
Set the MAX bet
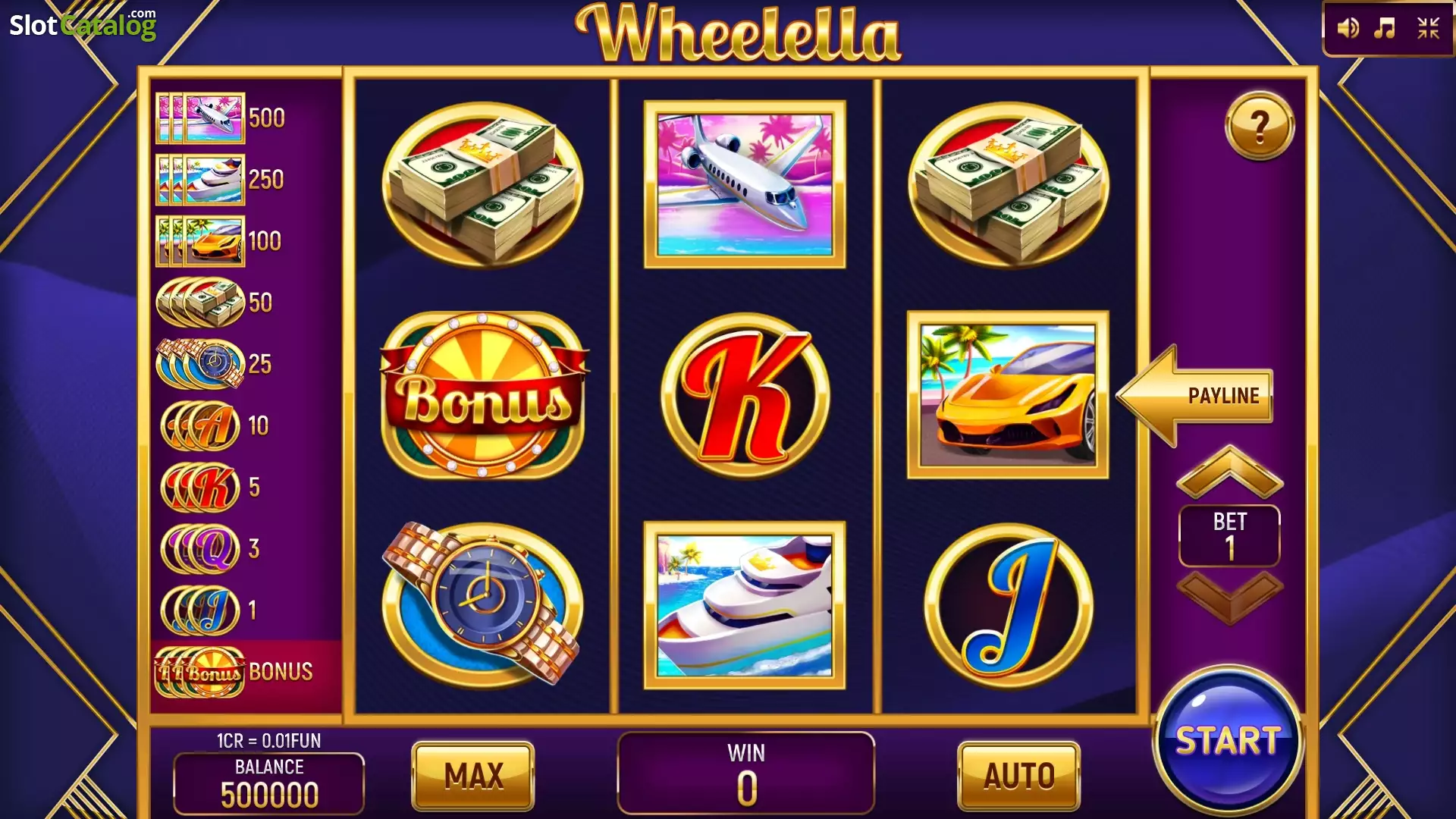tap(473, 776)
